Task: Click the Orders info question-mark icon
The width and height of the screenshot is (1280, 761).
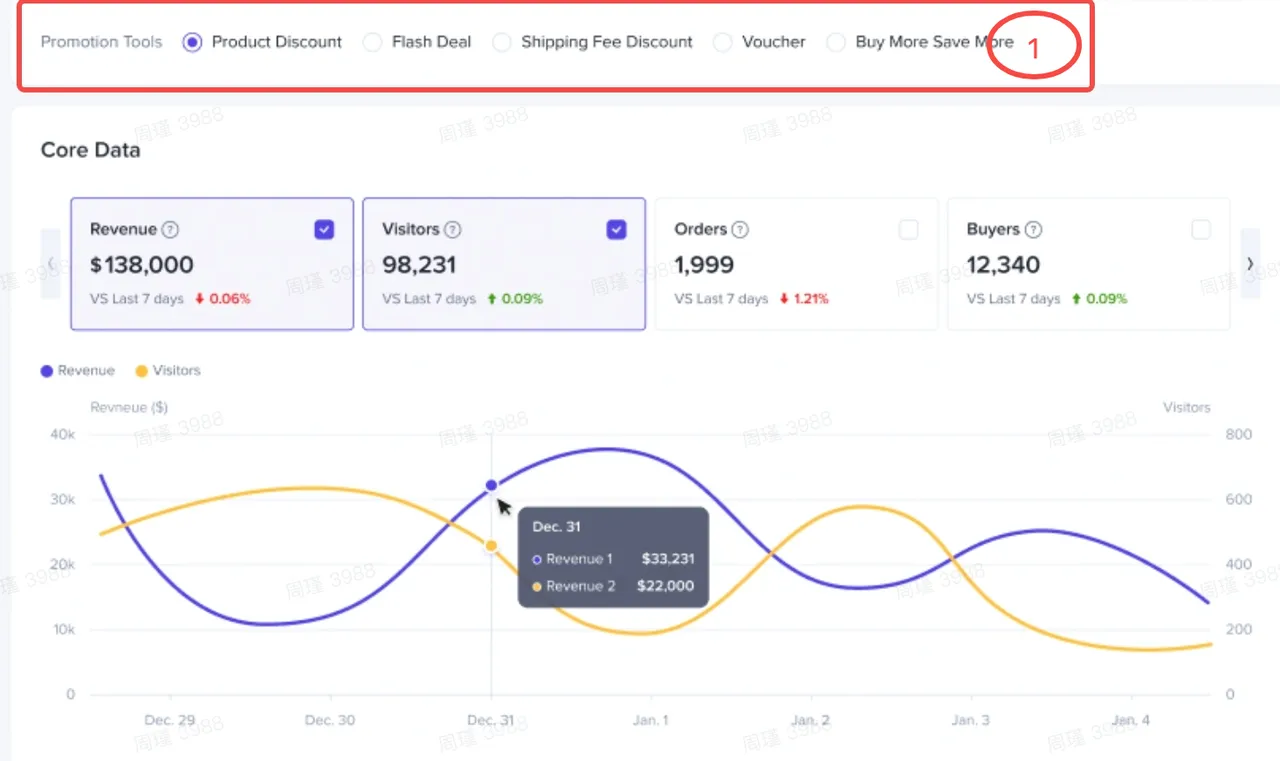Action: click(x=740, y=229)
